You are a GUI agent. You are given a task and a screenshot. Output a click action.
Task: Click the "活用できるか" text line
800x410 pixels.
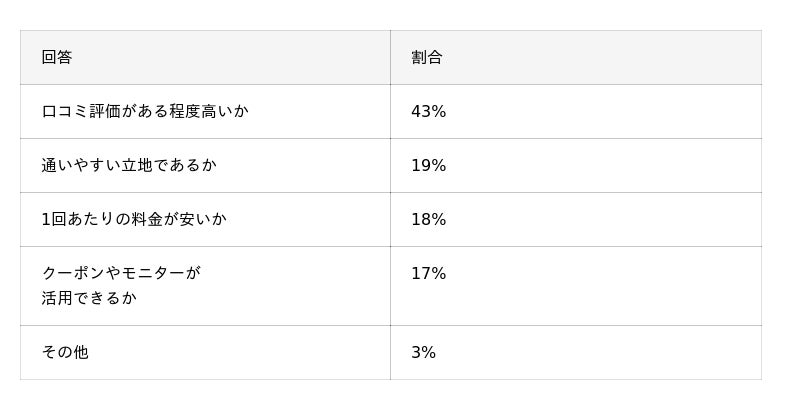[89, 298]
